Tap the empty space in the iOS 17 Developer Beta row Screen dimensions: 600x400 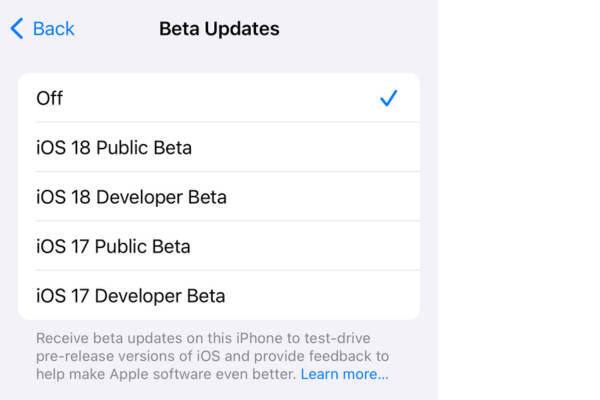320,296
